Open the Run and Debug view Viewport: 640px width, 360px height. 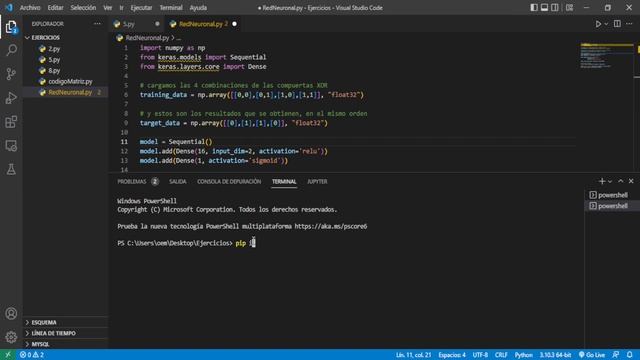11,98
